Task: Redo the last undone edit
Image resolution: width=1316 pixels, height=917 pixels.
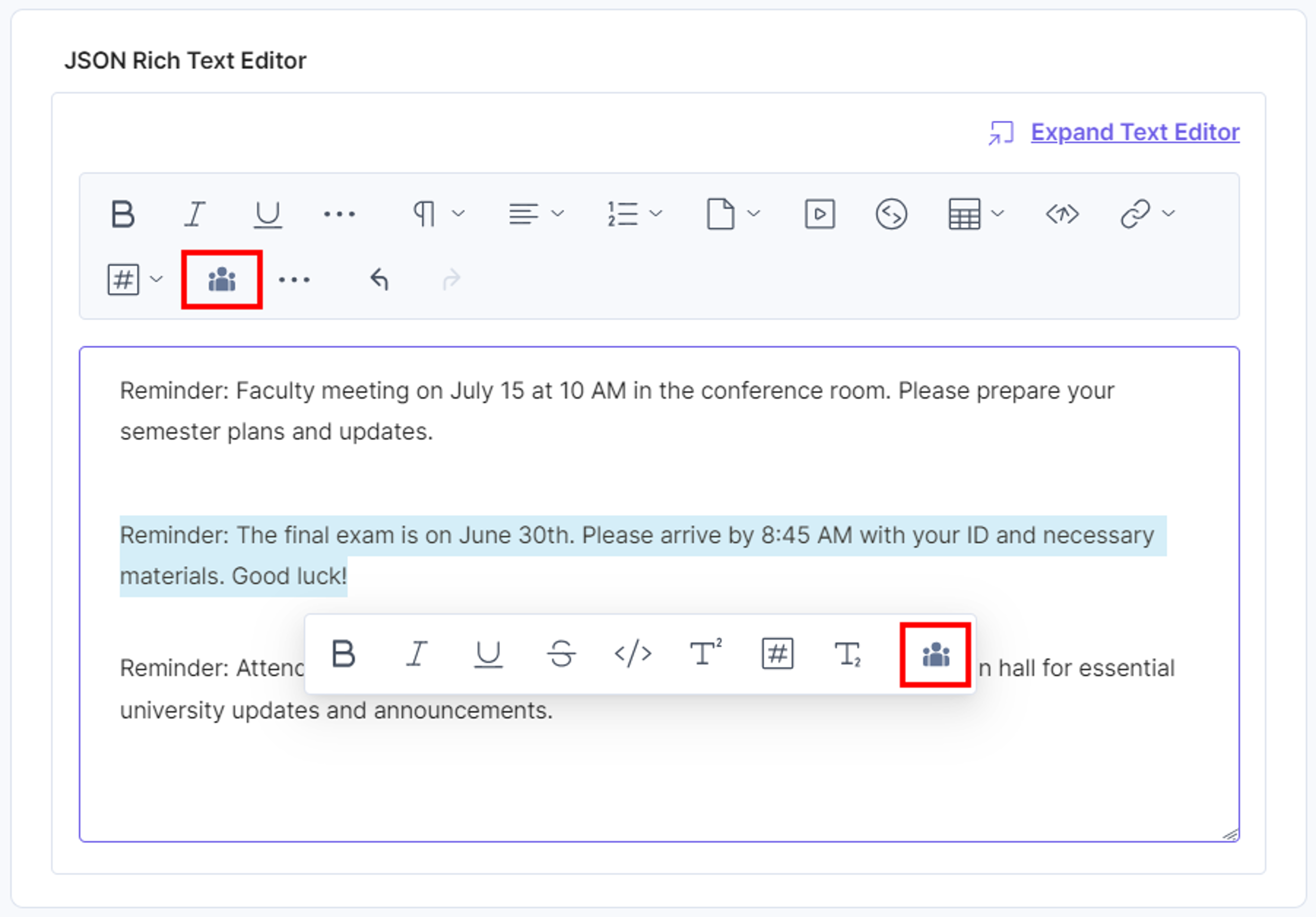Action: pyautogui.click(x=452, y=280)
